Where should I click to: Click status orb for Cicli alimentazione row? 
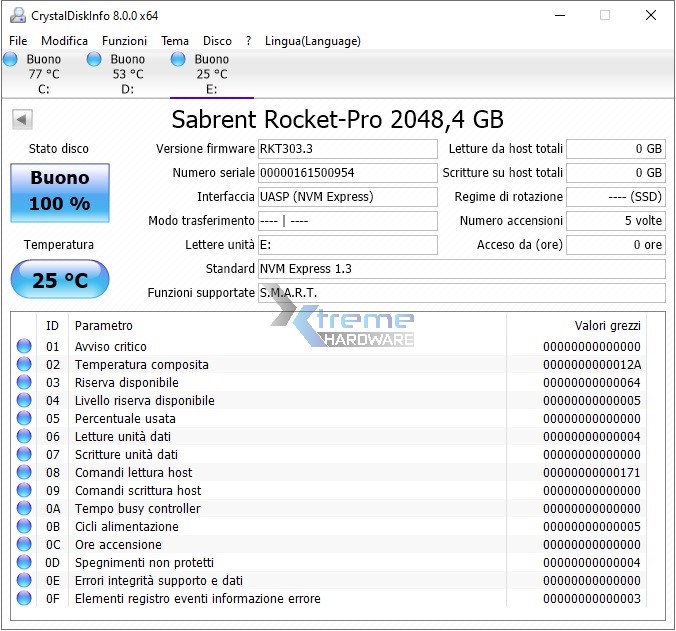pos(24,527)
